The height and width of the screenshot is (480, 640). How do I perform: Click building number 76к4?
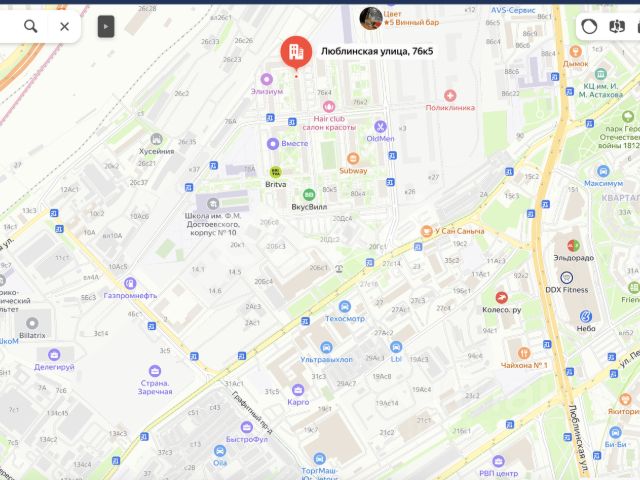[x=324, y=93]
